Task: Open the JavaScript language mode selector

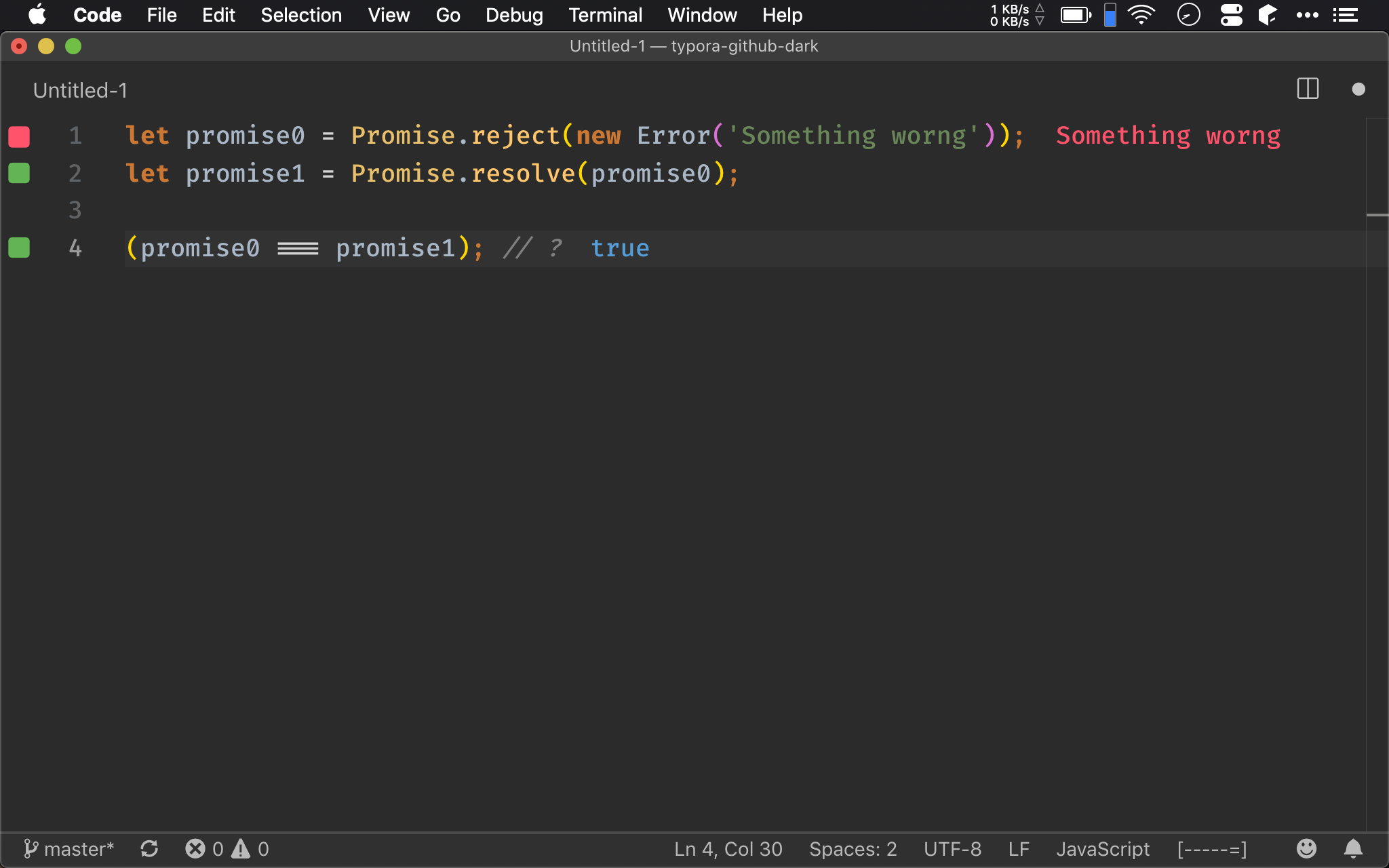Action: point(1103,849)
